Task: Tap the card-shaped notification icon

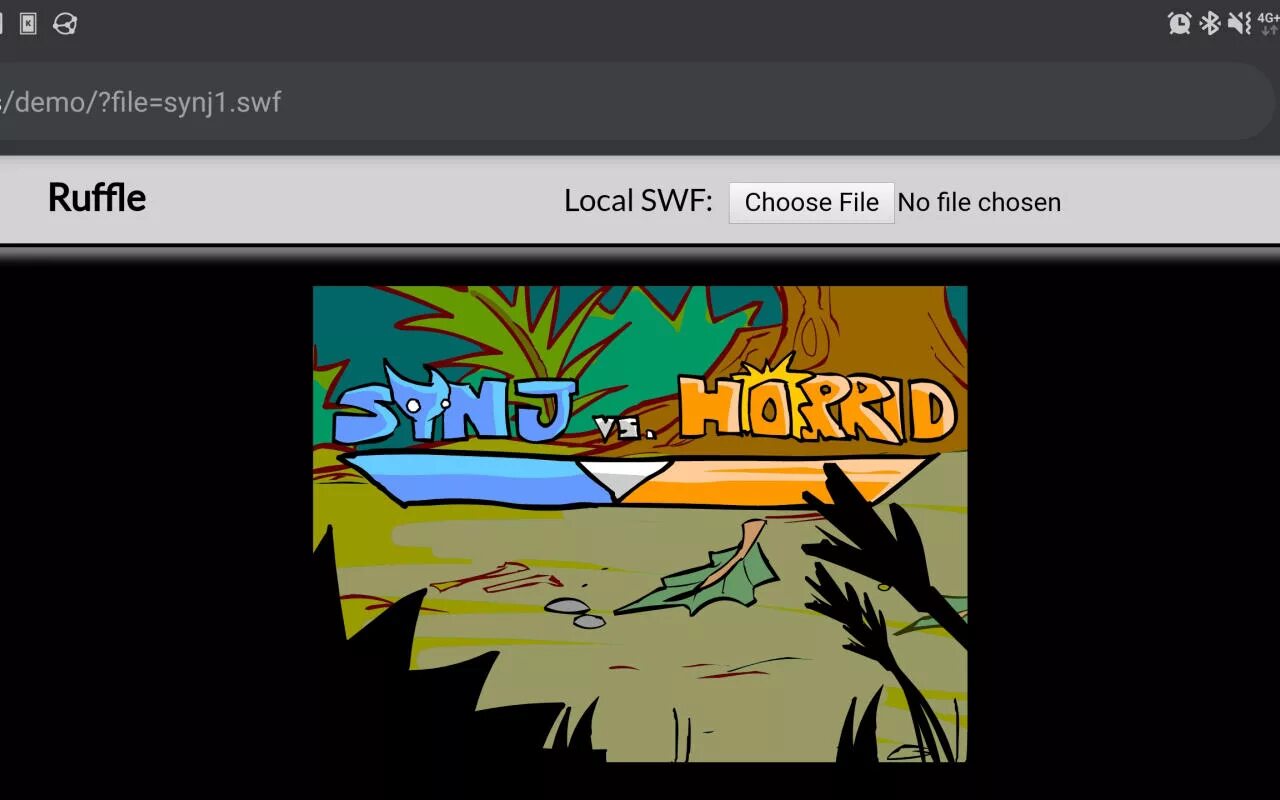Action: (x=28, y=23)
